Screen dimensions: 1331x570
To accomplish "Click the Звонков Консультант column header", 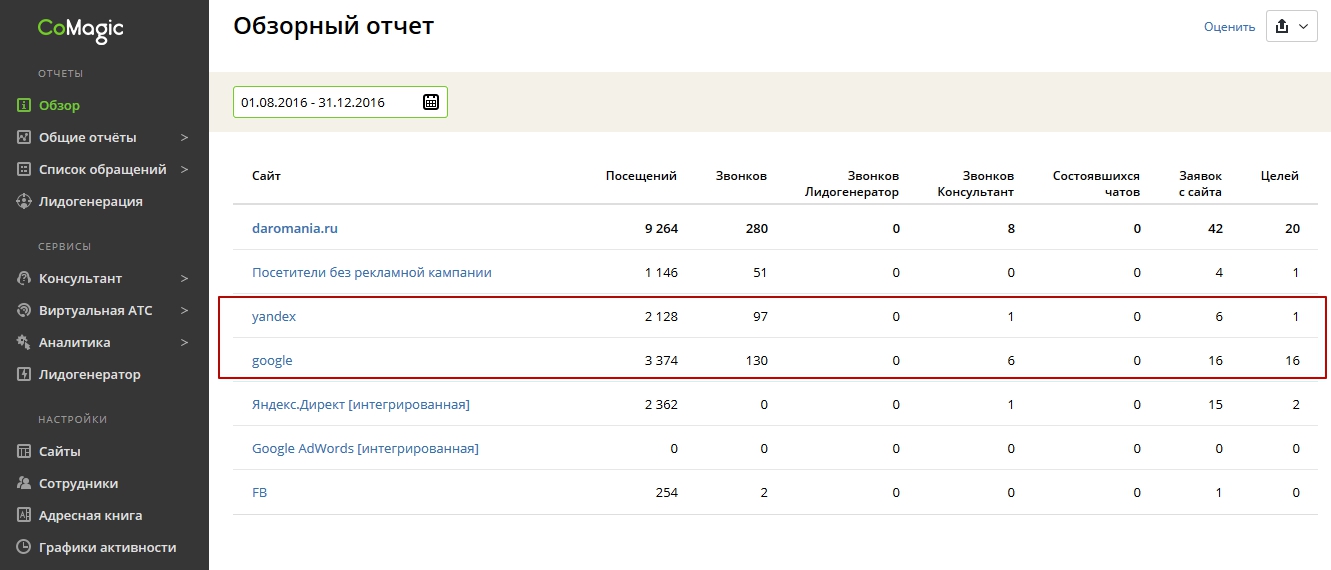I will pos(976,184).
